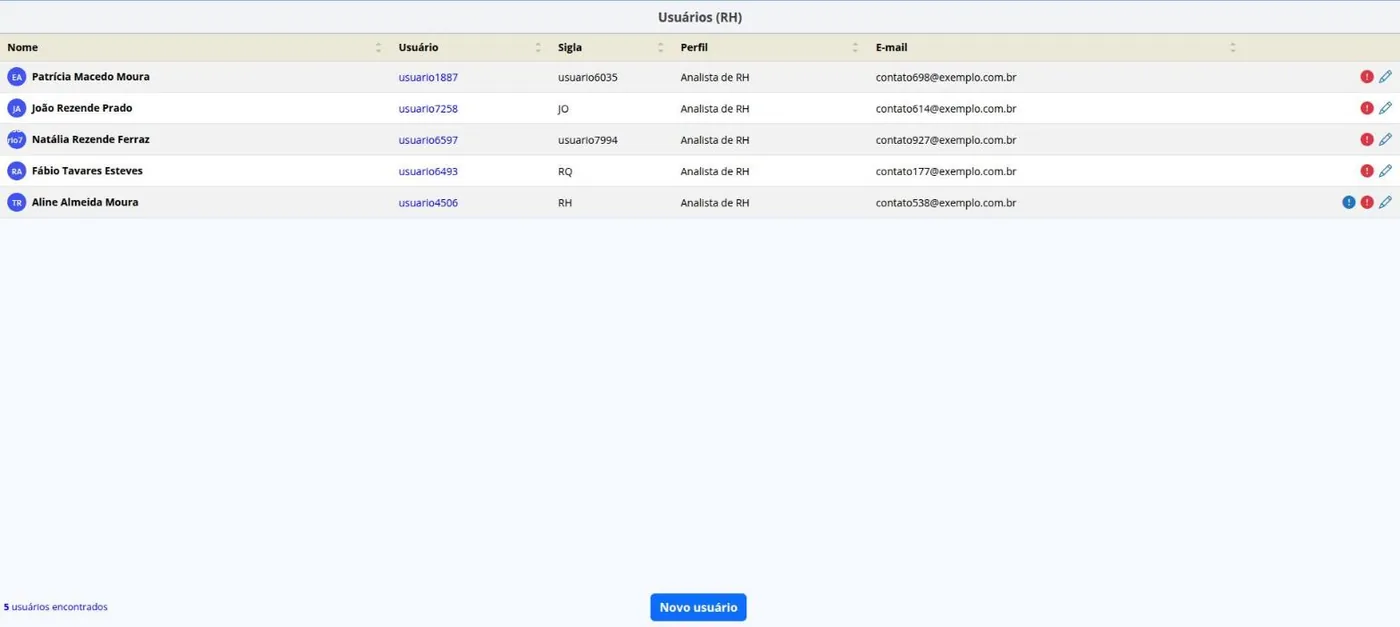Click the RA avatar beside Fábio Tavares Esteves
The image size is (1400, 627).
click(x=16, y=171)
